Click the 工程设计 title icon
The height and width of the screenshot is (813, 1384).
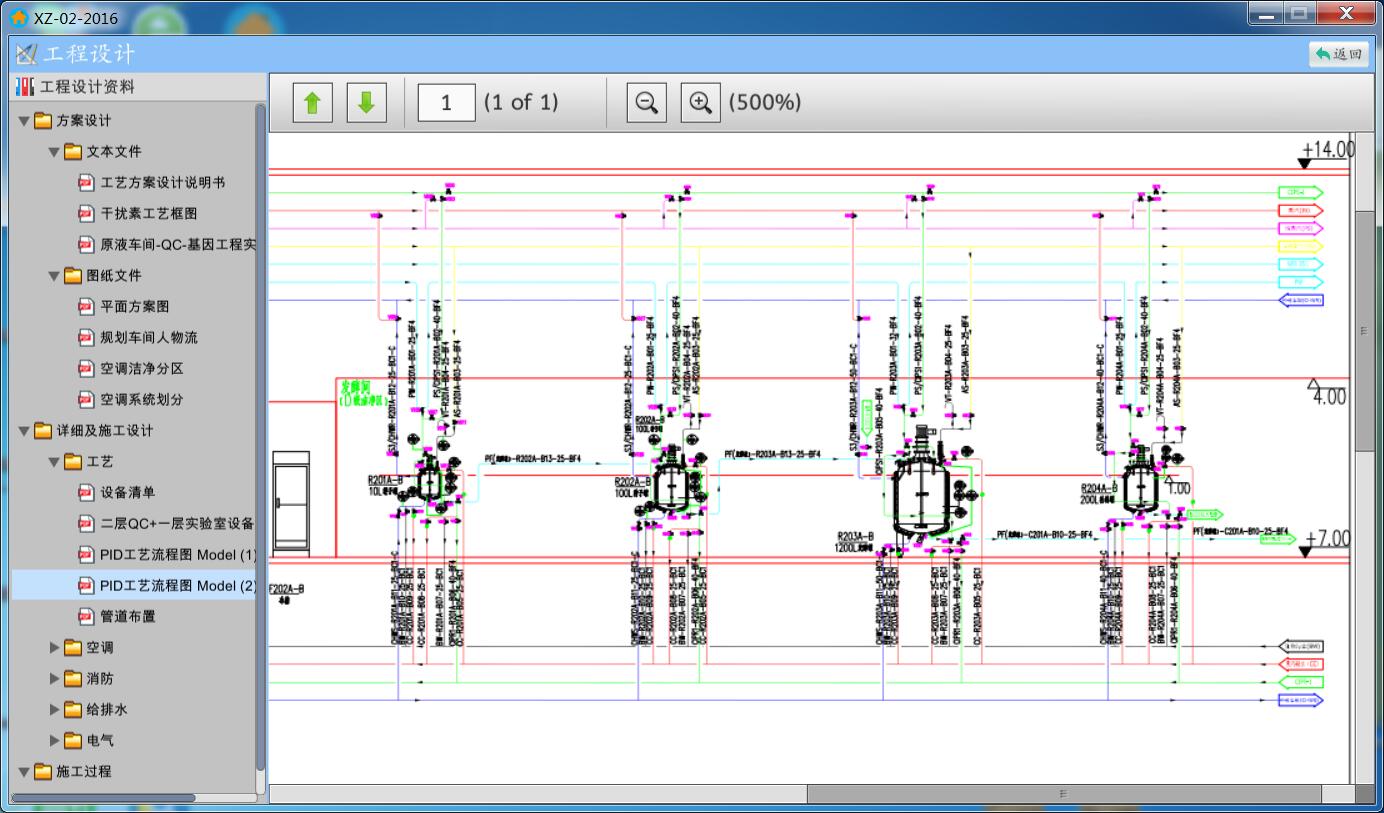pyautogui.click(x=26, y=54)
